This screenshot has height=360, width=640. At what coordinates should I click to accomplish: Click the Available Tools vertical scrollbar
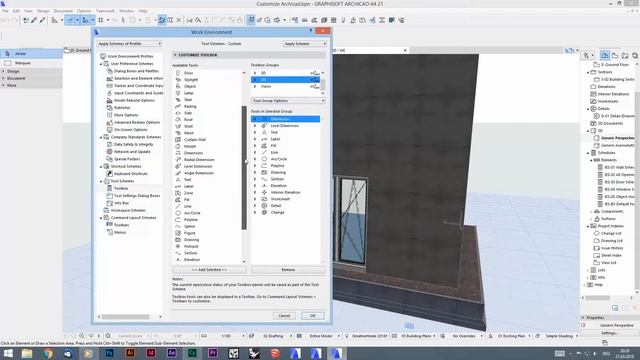click(244, 167)
